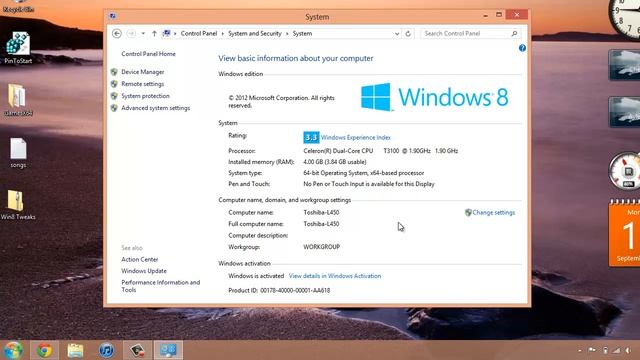
Task: Select the zipped folder above songs
Action: tap(18, 100)
